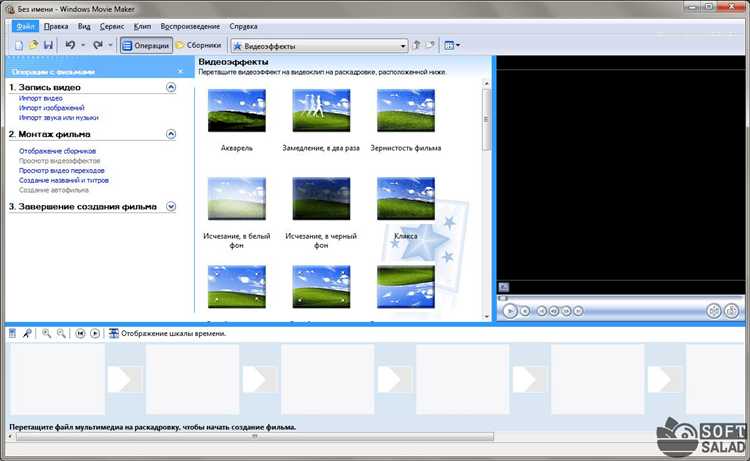Click the Rewind storyboard button
This screenshot has height=461, width=750.
[x=80, y=333]
